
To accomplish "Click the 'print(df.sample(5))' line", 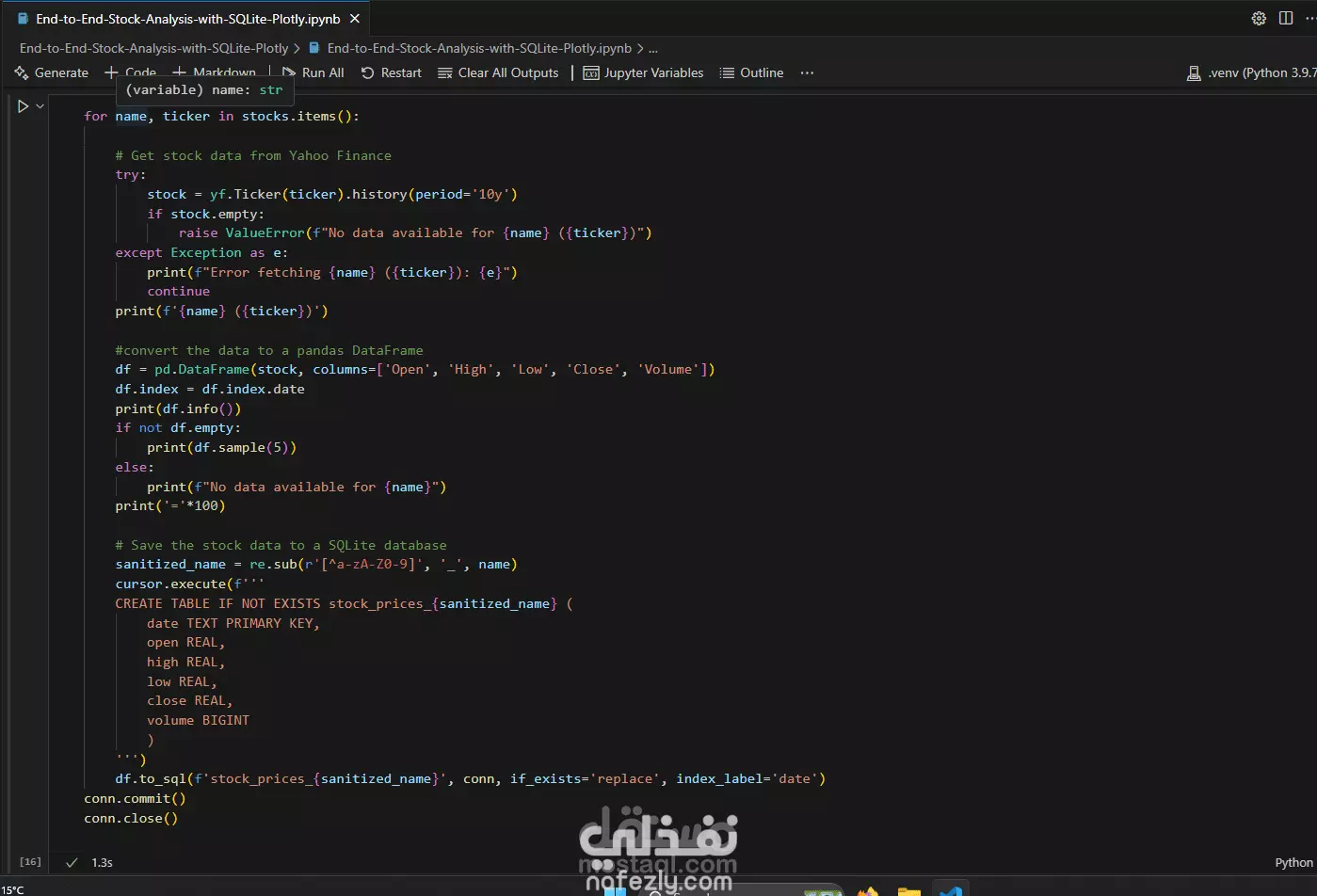I will tap(222, 447).
